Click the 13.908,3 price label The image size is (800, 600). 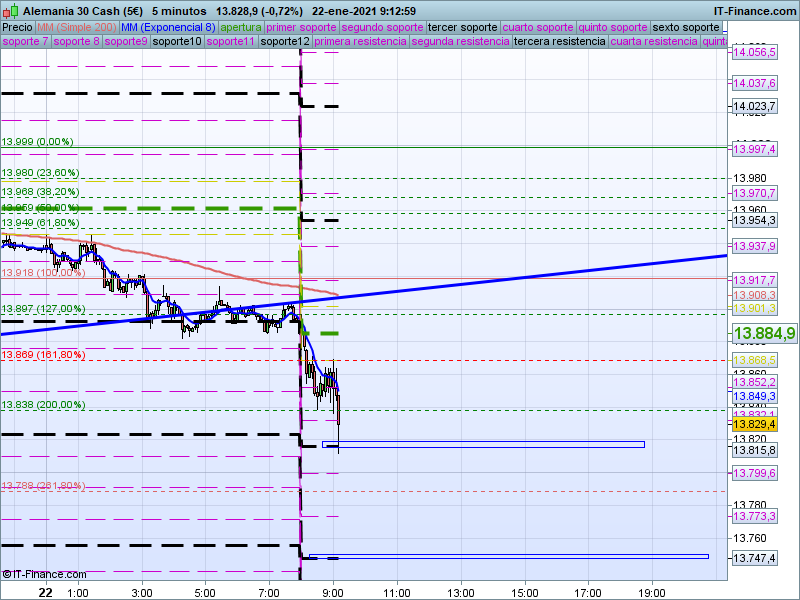754,295
